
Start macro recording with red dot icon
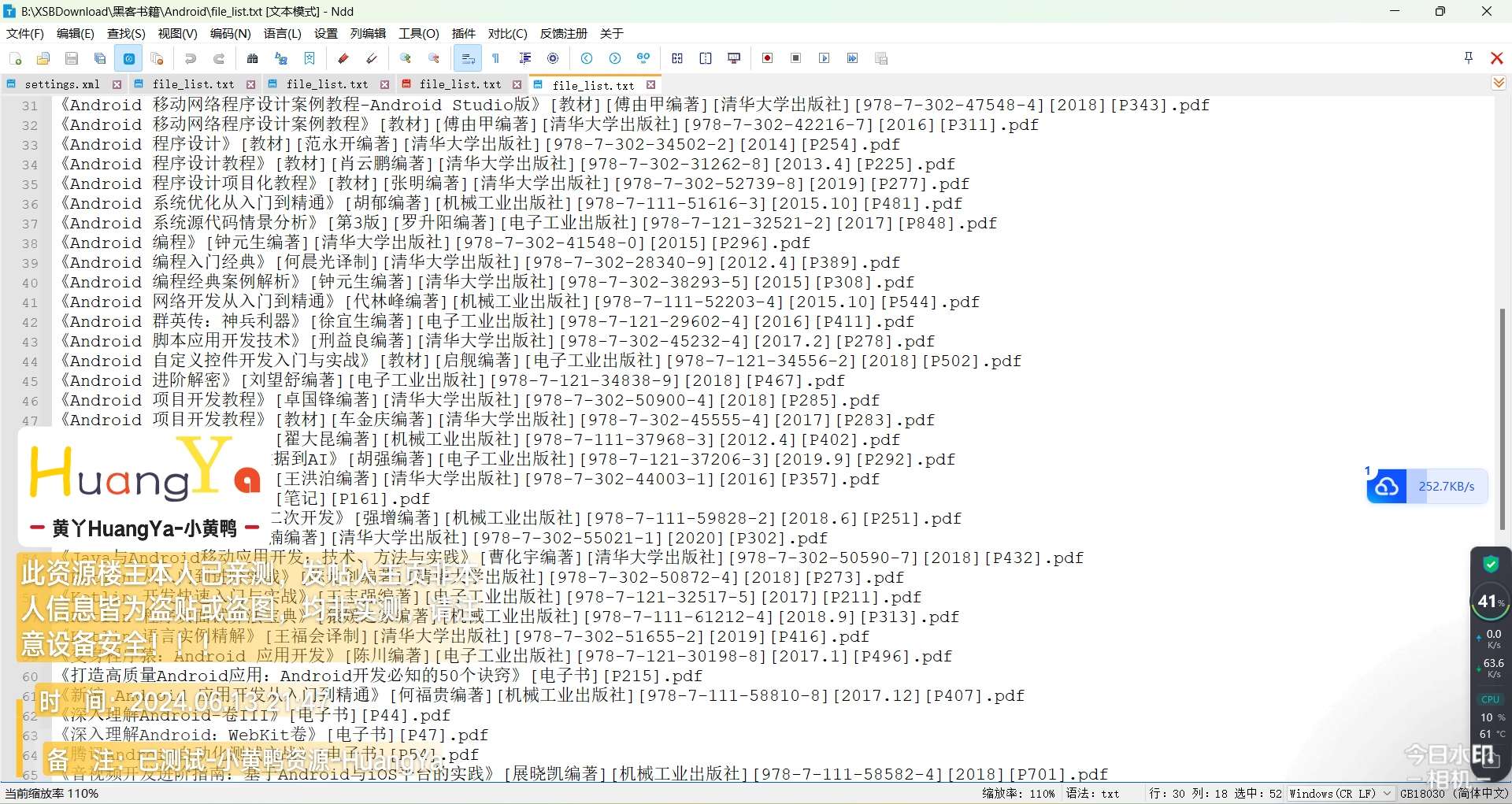768,58
